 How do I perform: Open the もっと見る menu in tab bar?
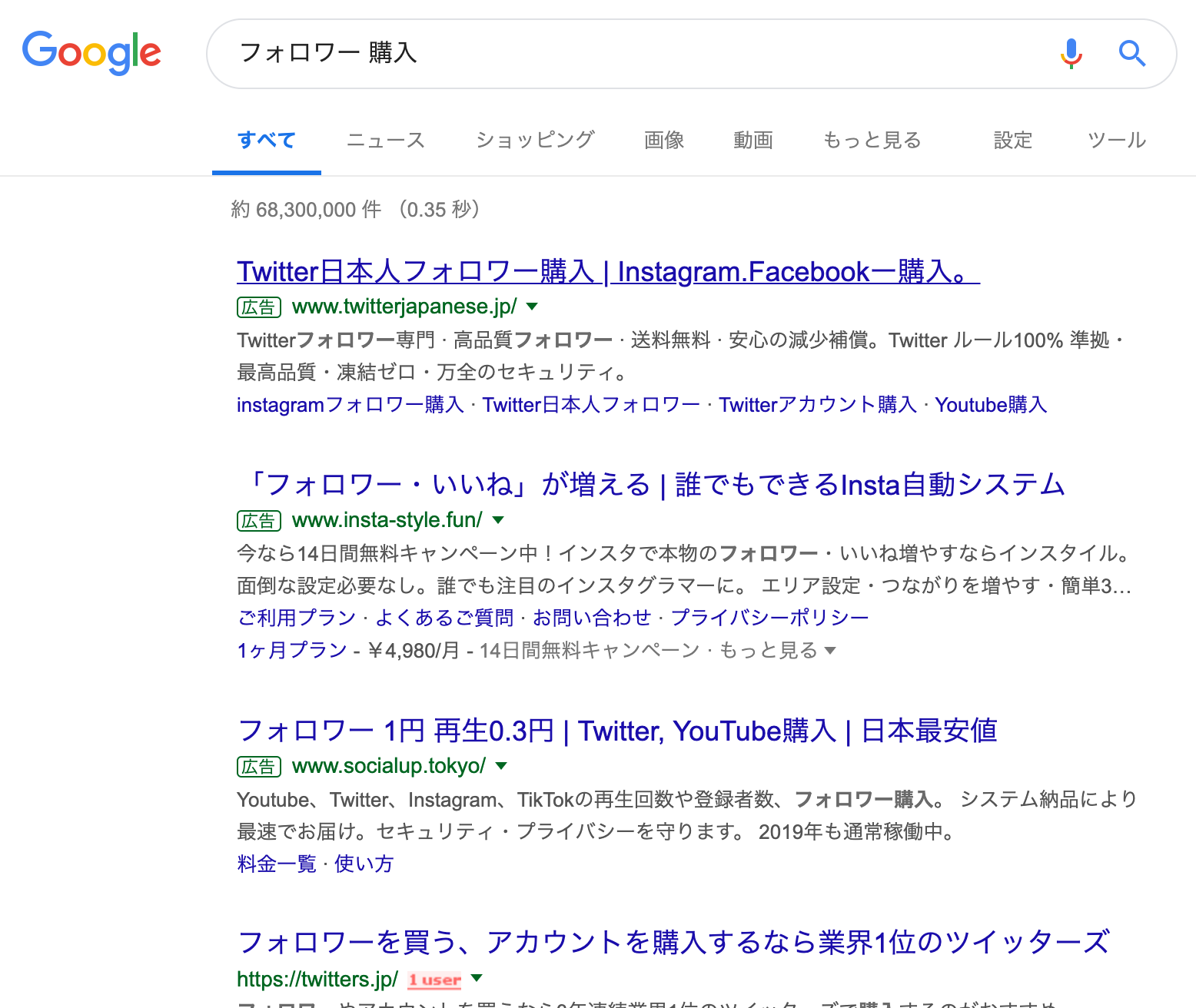(872, 140)
